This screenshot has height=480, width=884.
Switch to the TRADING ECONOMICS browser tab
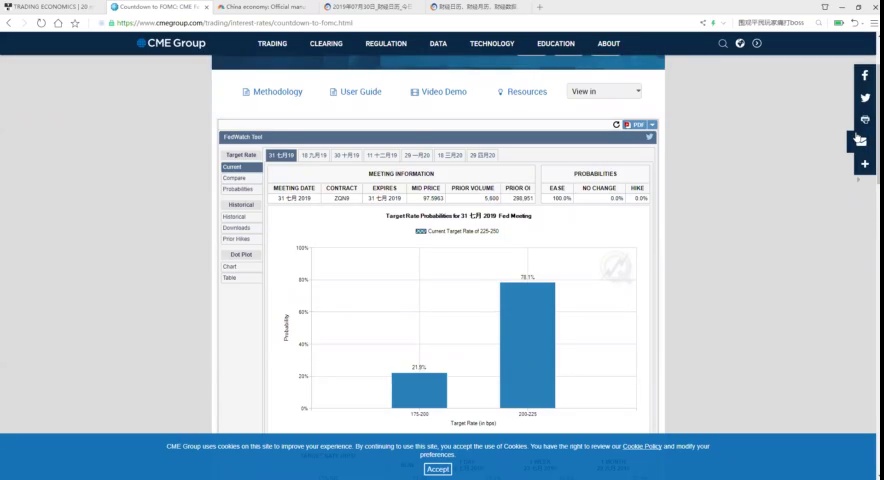coord(51,7)
